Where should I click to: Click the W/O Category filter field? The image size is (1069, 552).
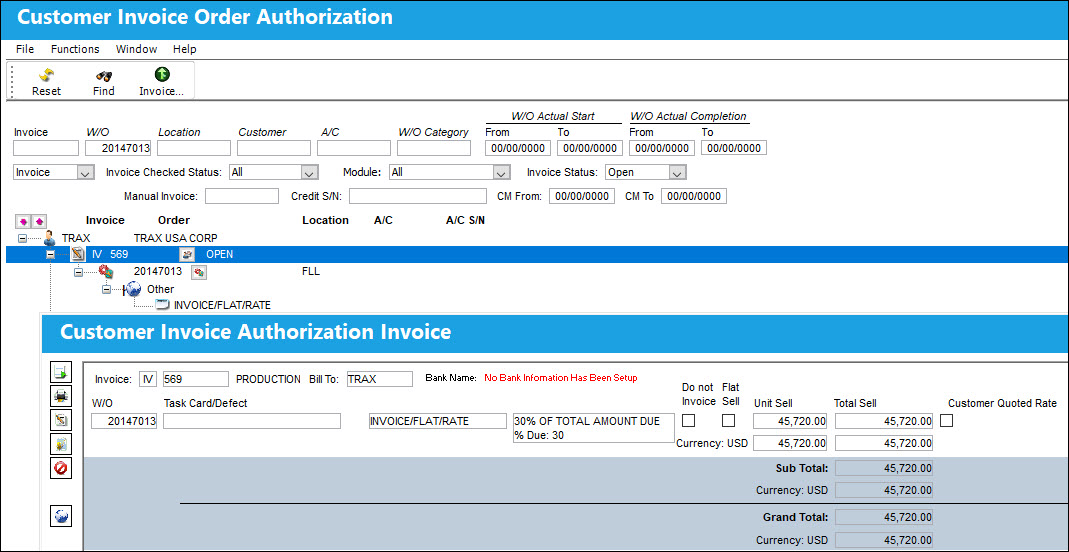[x=434, y=148]
